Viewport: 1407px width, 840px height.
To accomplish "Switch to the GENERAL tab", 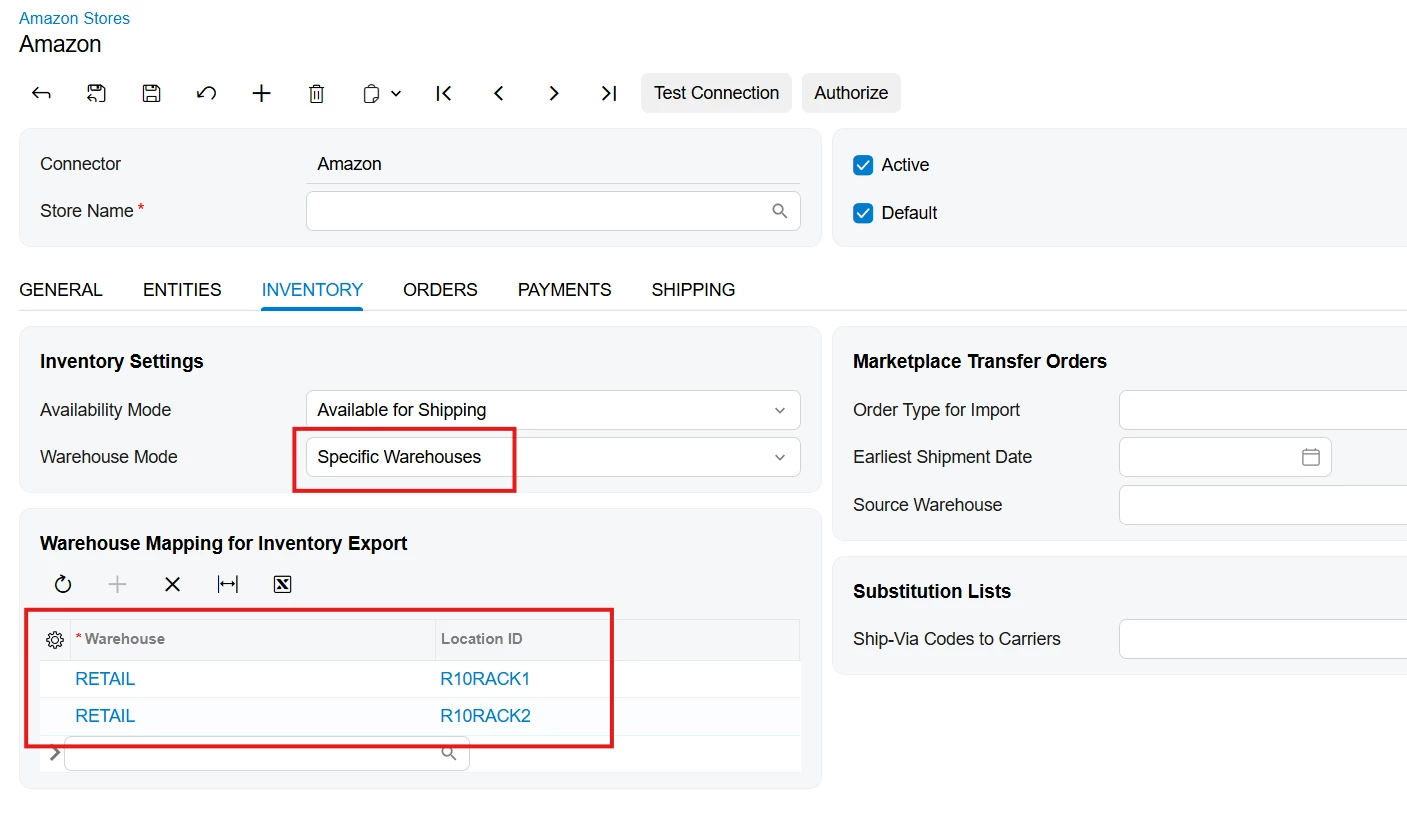I will [x=61, y=290].
